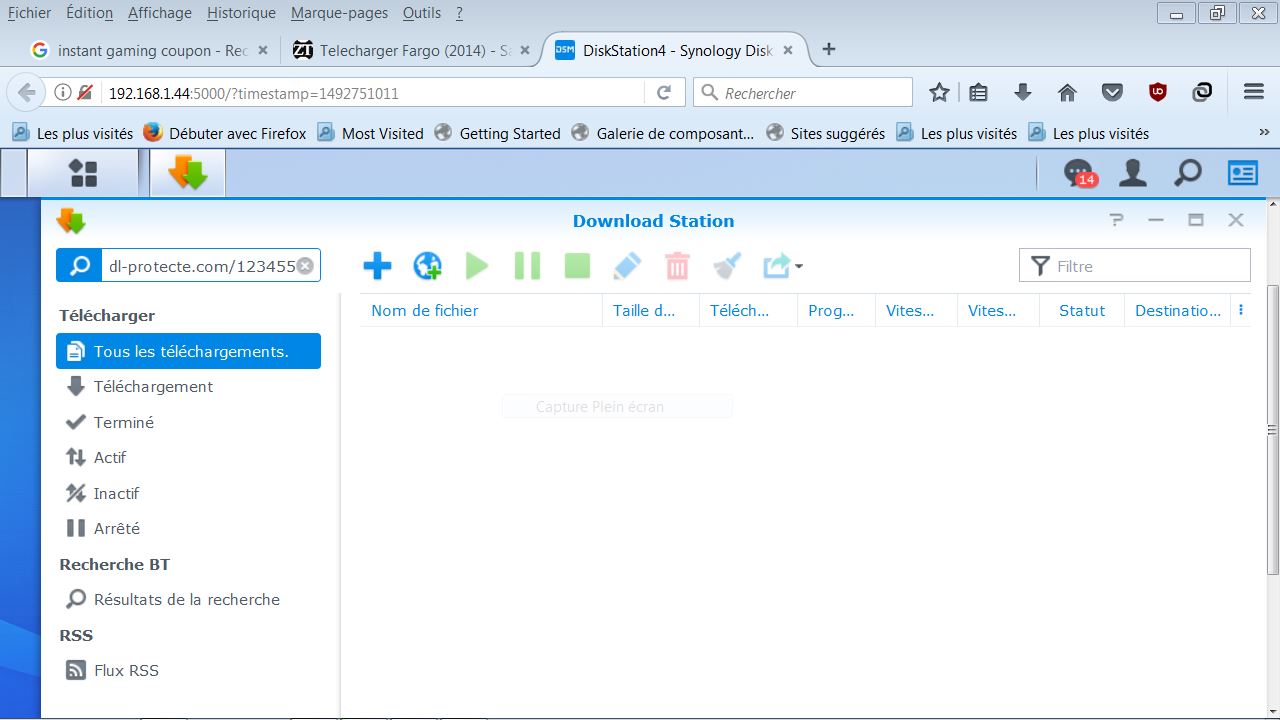Click the blue plus add download icon
The height and width of the screenshot is (720, 1280).
point(377,266)
